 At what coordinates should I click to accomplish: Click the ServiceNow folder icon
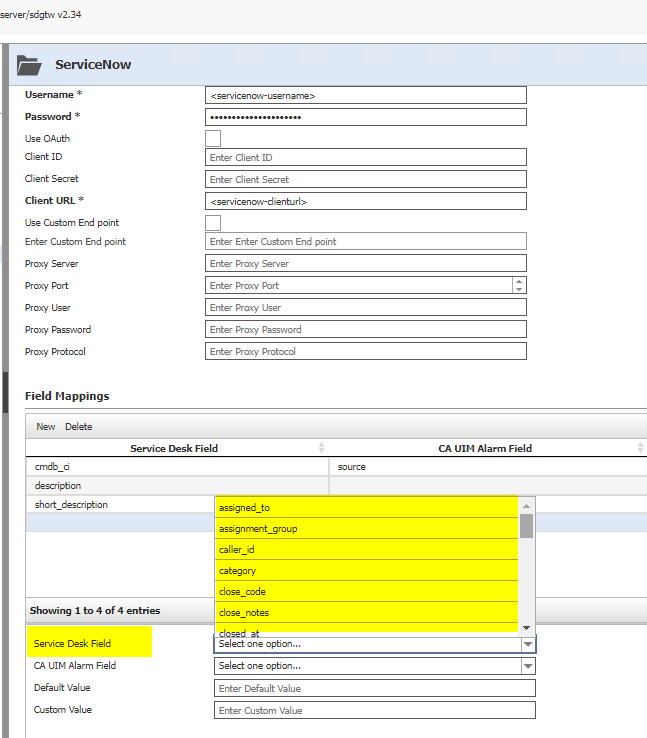point(29,65)
